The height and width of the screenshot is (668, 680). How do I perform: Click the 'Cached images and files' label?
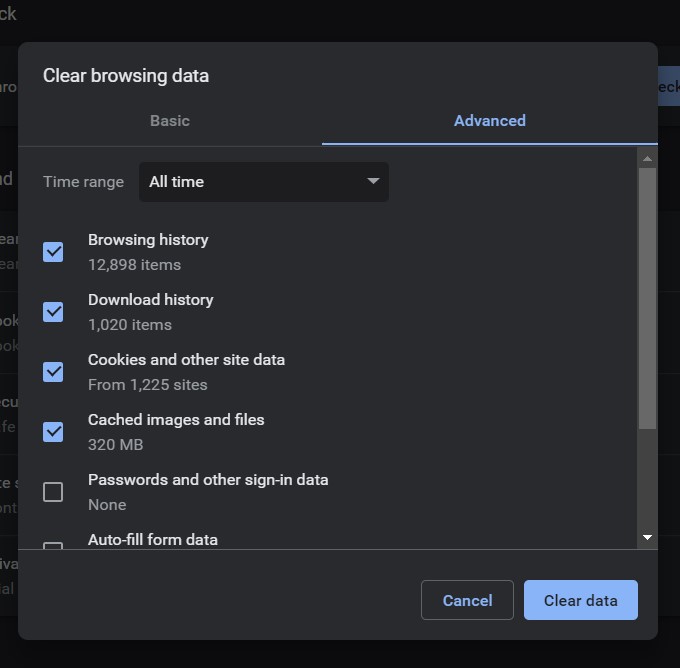tap(176, 420)
